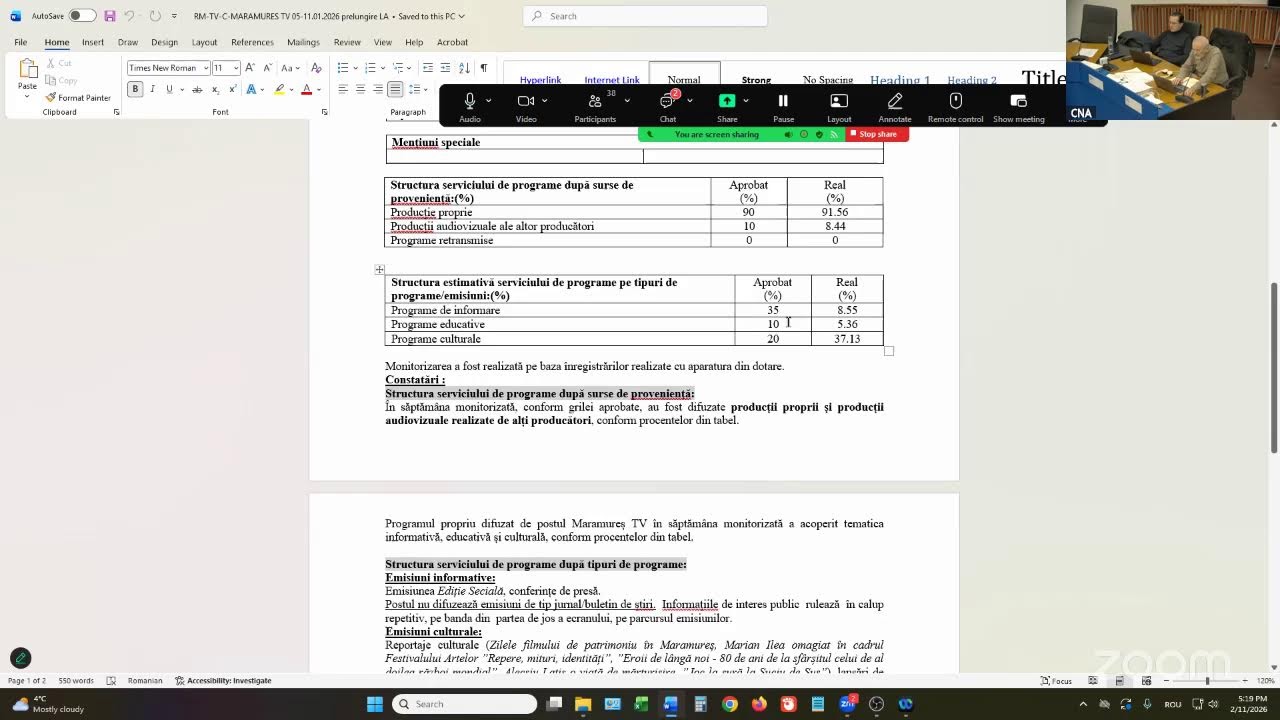Viewport: 1280px width, 720px height.
Task: Click the Paste clipboard icon
Action: pyautogui.click(x=27, y=70)
